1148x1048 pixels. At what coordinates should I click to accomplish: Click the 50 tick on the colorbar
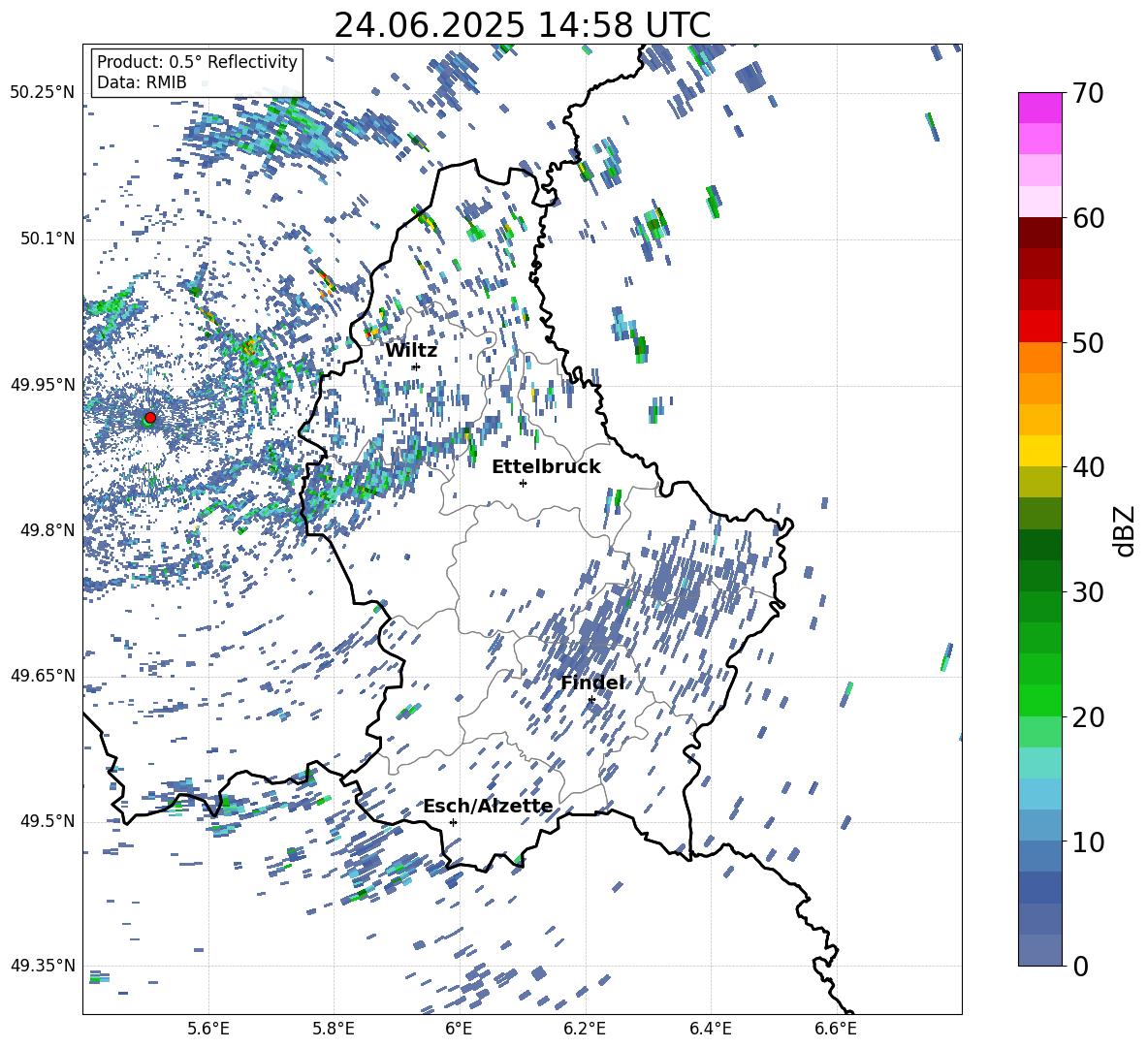tap(1087, 342)
